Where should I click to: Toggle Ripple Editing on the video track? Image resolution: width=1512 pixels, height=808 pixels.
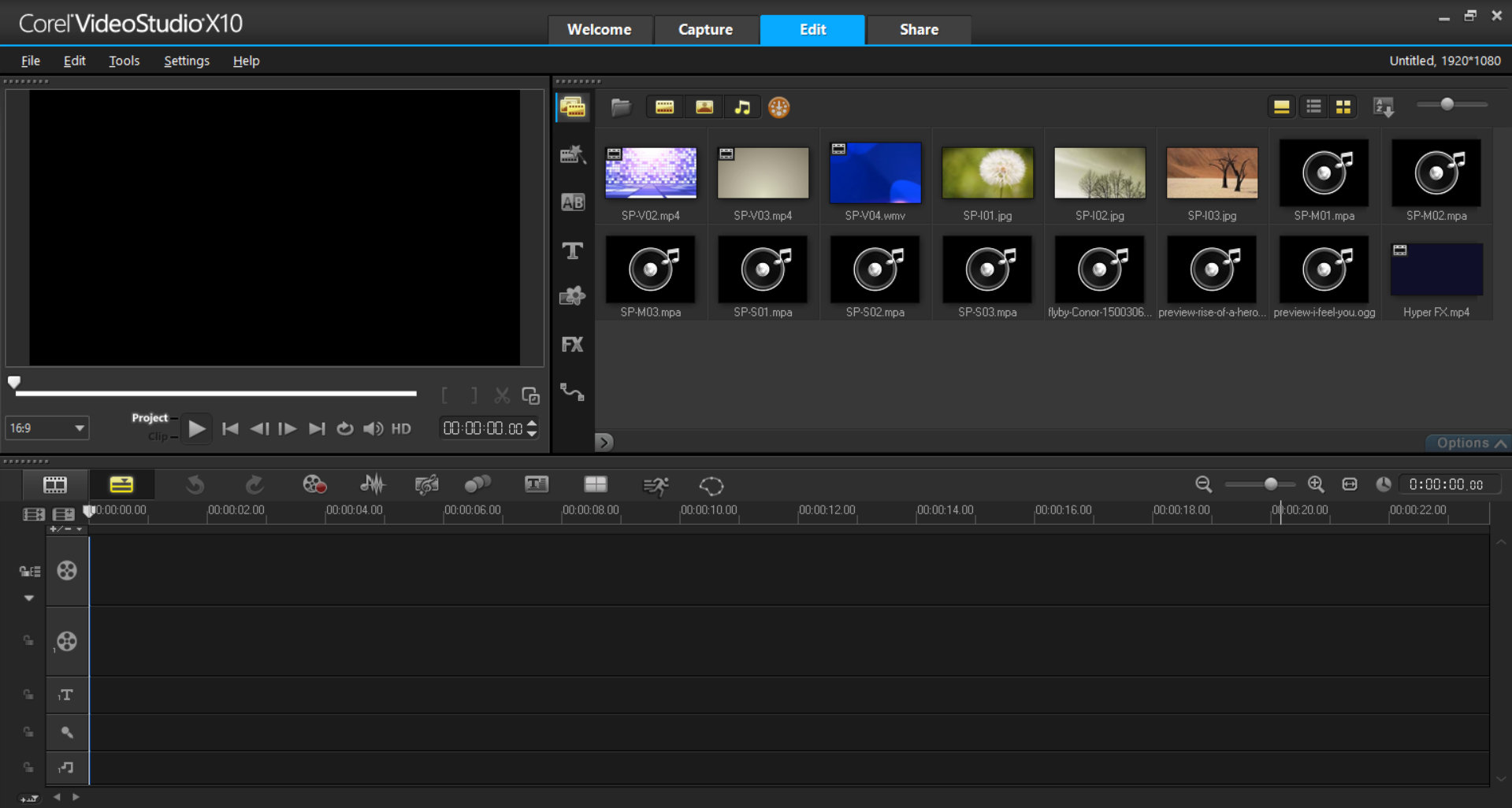[x=30, y=571]
